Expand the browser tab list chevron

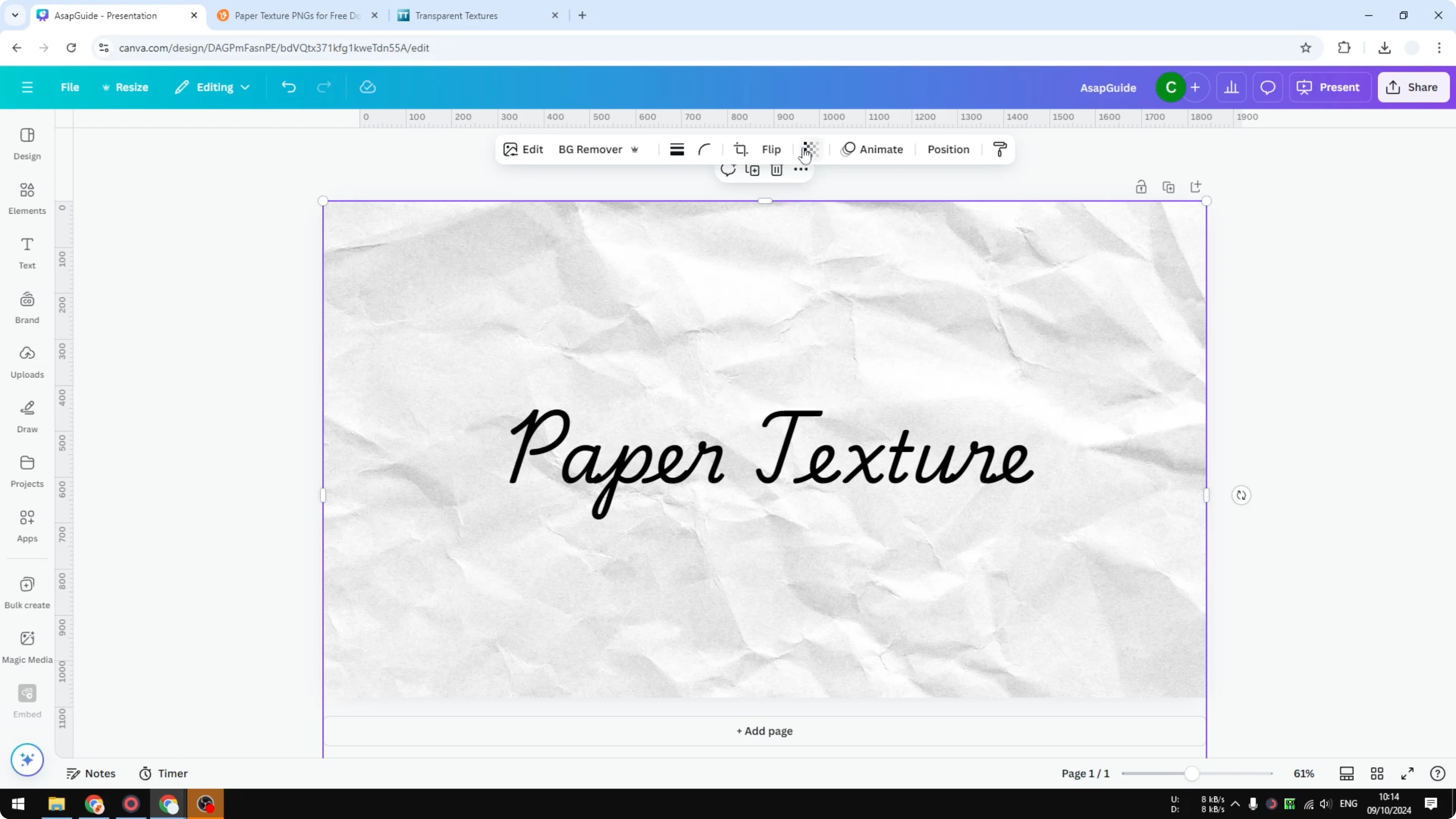point(15,15)
